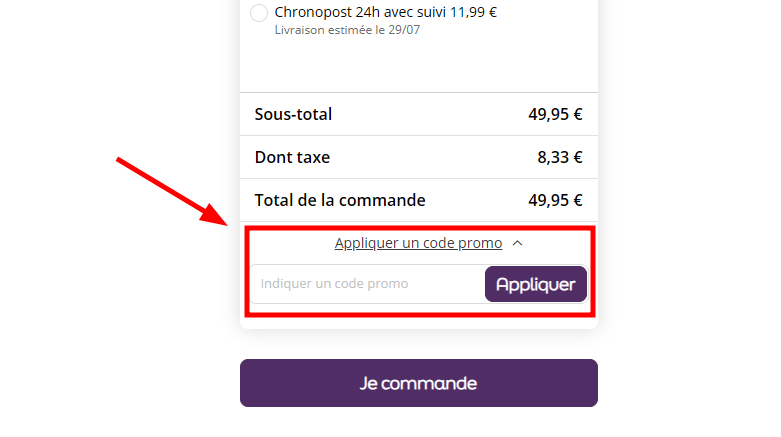The width and height of the screenshot is (781, 437).
Task: Focus the Indiquer un code promo field
Action: (x=367, y=284)
